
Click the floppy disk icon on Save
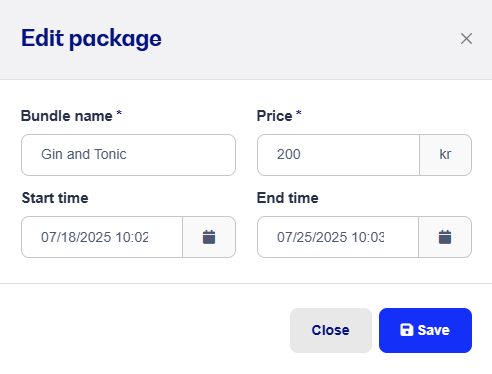click(x=406, y=330)
